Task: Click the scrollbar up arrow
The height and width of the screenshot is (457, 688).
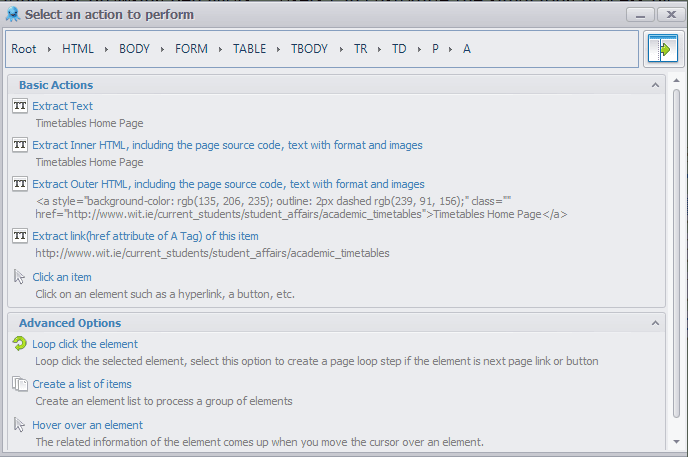Action: 677,80
